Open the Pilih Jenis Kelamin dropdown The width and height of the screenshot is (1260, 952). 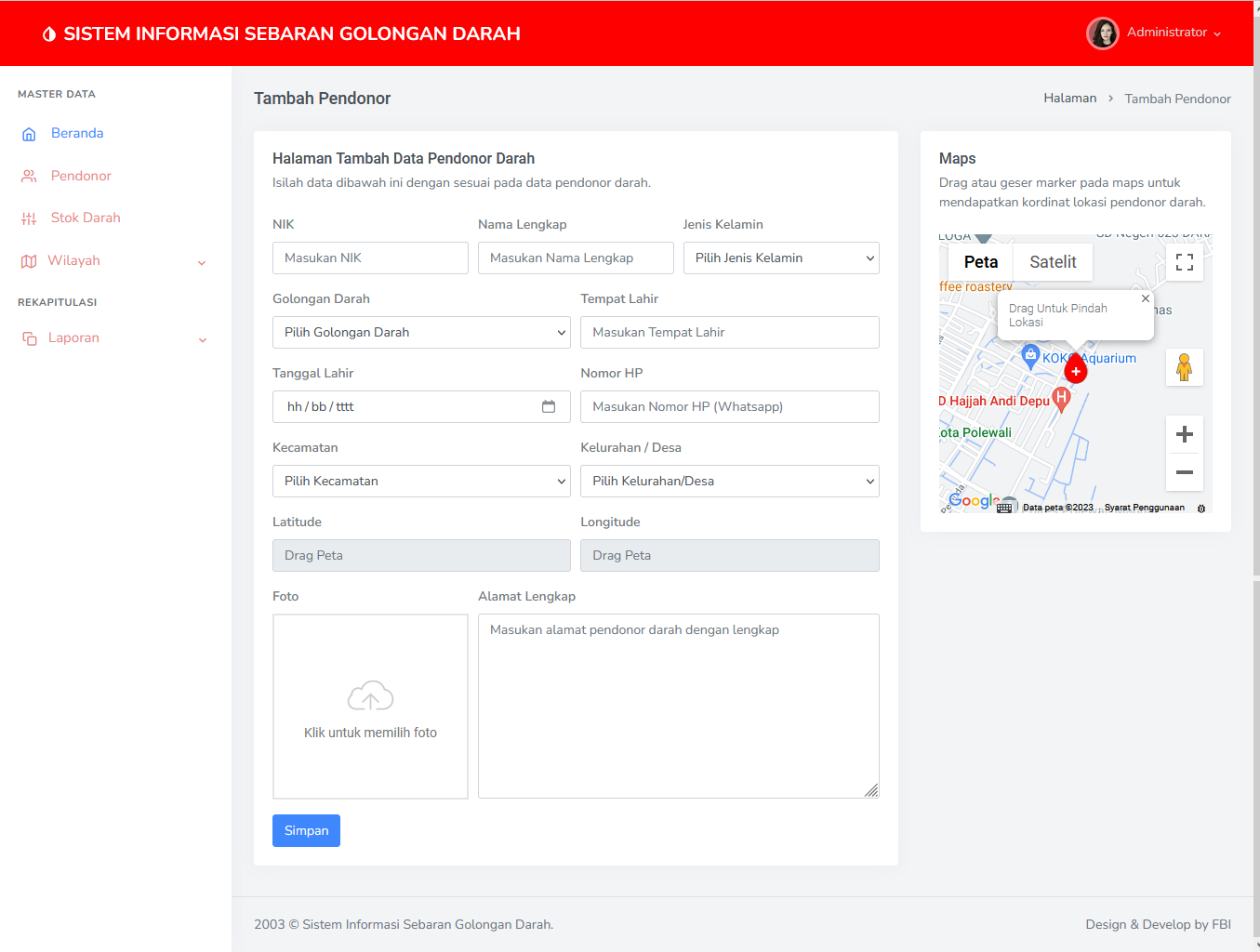pyautogui.click(x=780, y=258)
